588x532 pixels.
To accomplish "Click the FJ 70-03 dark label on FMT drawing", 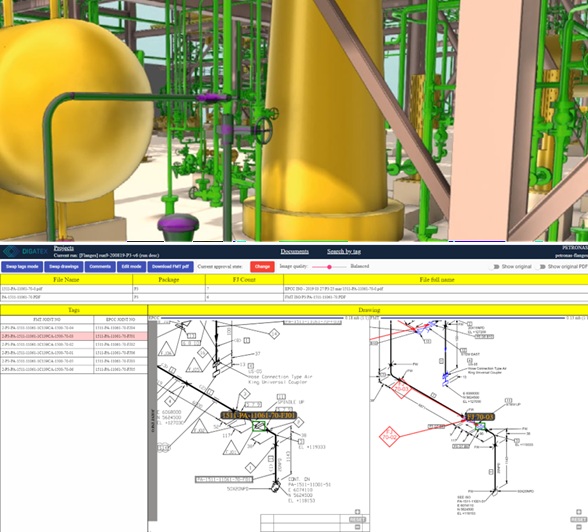I will [480, 417].
